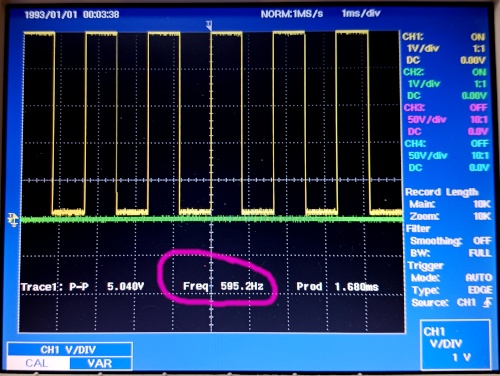The image size is (500, 376).
Task: Click the 1ms/div timebase setting
Action: (x=361, y=13)
